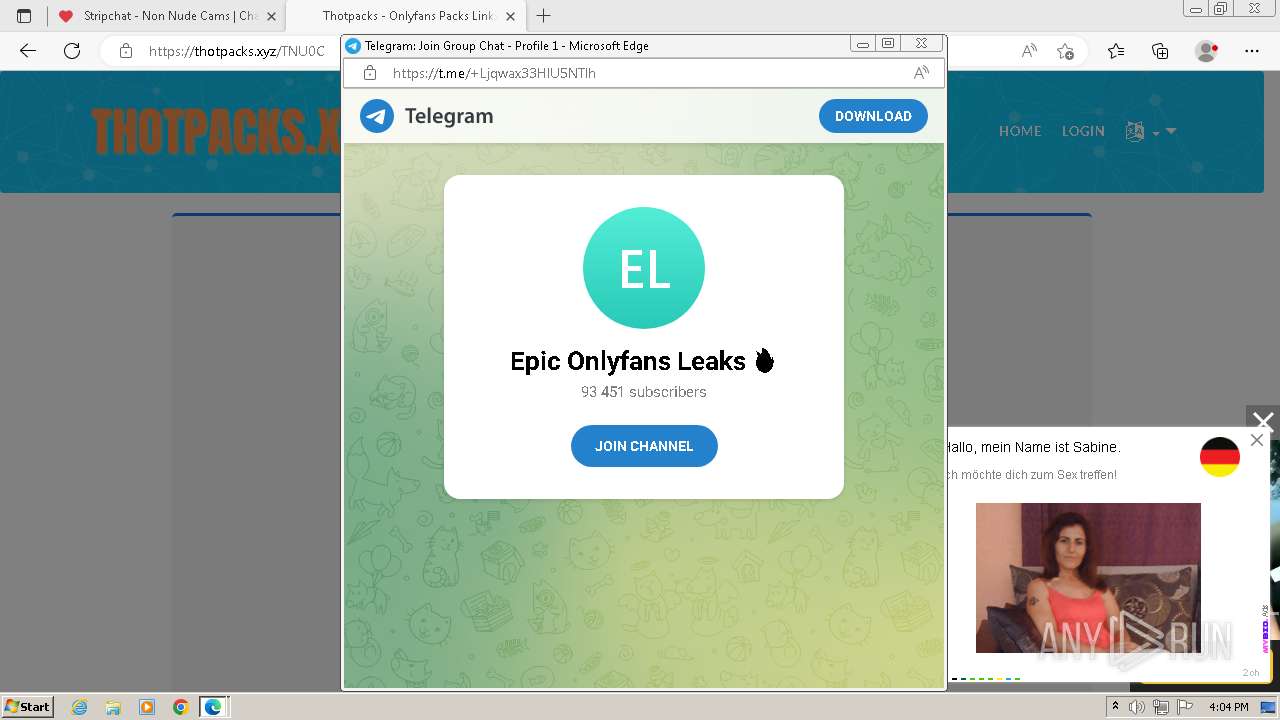This screenshot has width=1280, height=720.
Task: Click the Read Aloud icon in popup address bar
Action: [x=921, y=73]
